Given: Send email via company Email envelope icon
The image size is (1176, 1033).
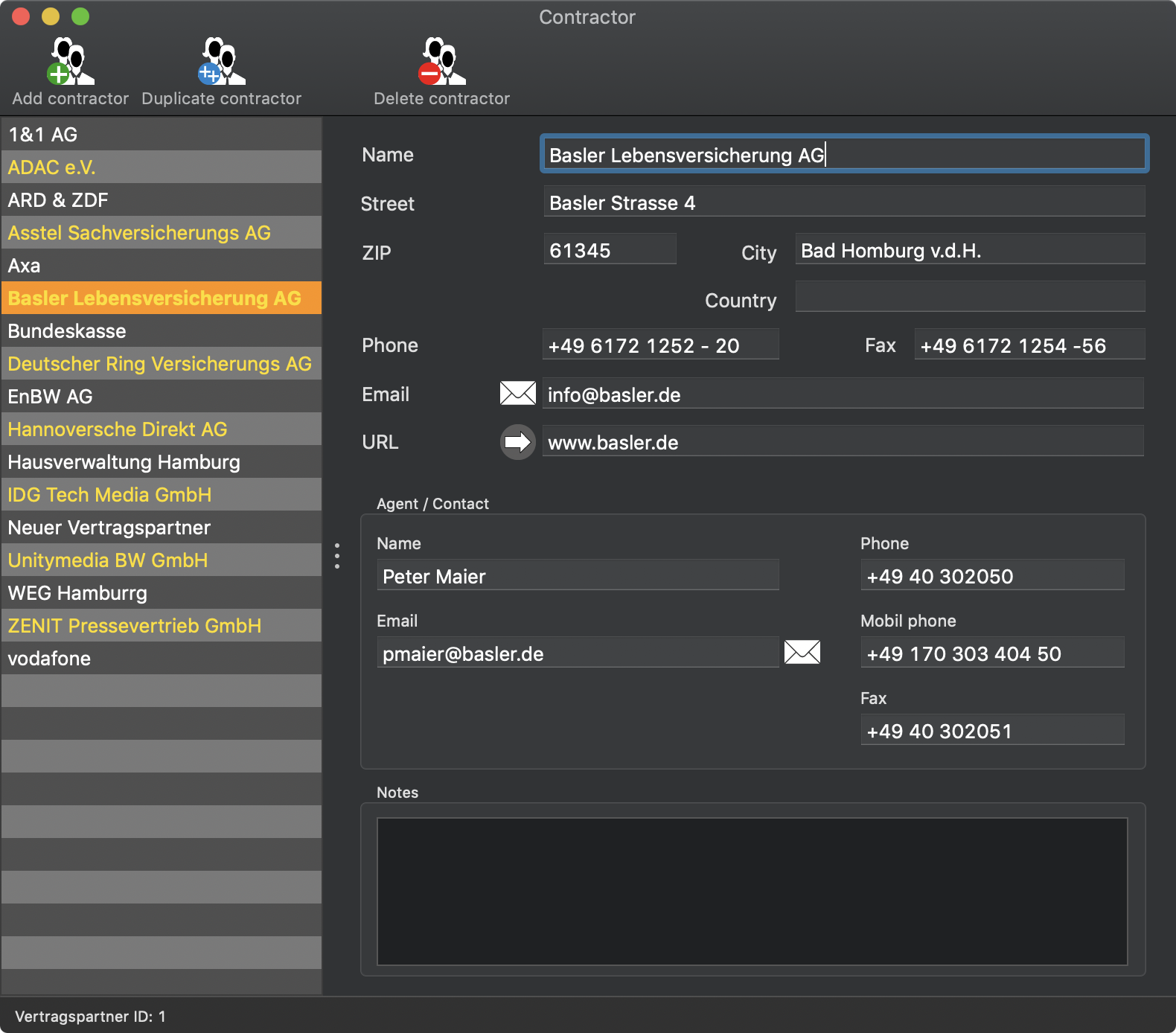Looking at the screenshot, I should click(x=518, y=393).
